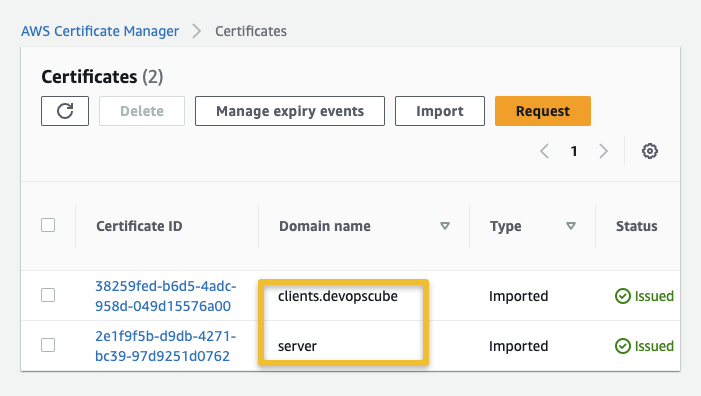701x396 pixels.
Task: Click the Delete button
Action: pyautogui.click(x=142, y=111)
